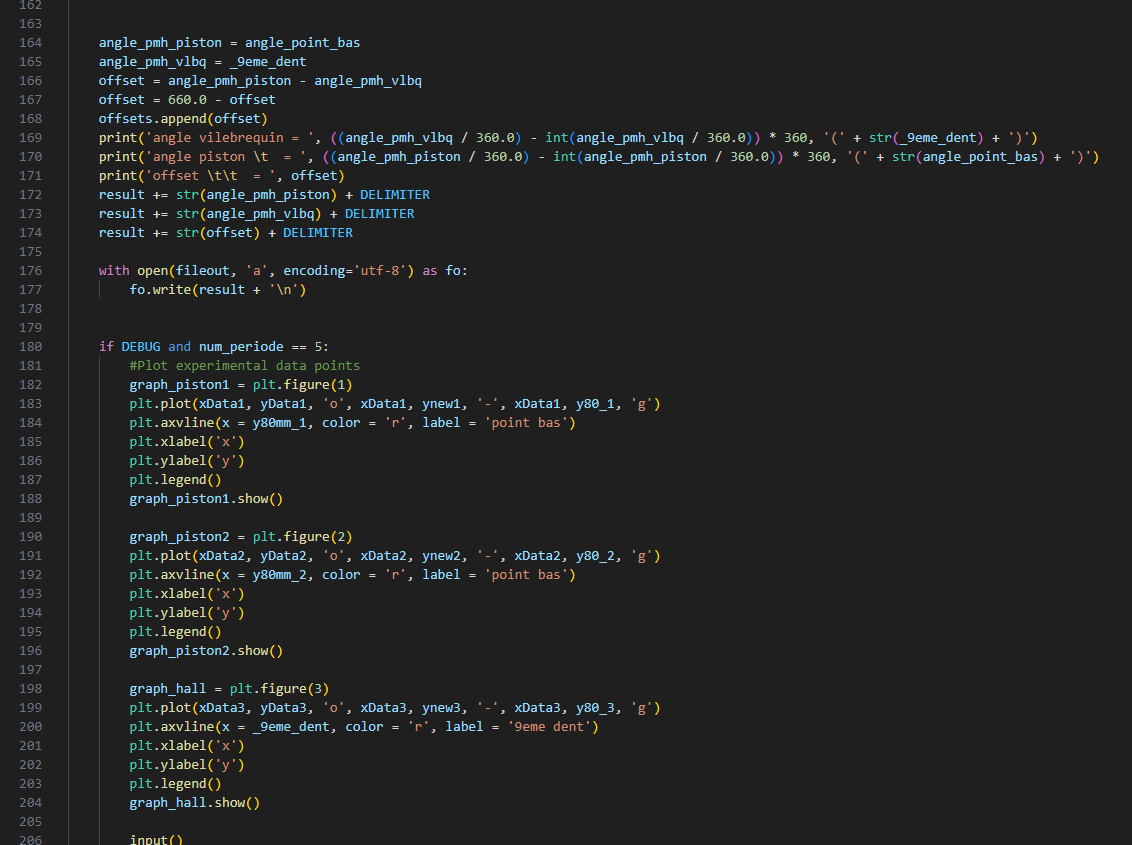Click "plt.legend()" on line 195
The height and width of the screenshot is (845, 1132).
coord(175,632)
